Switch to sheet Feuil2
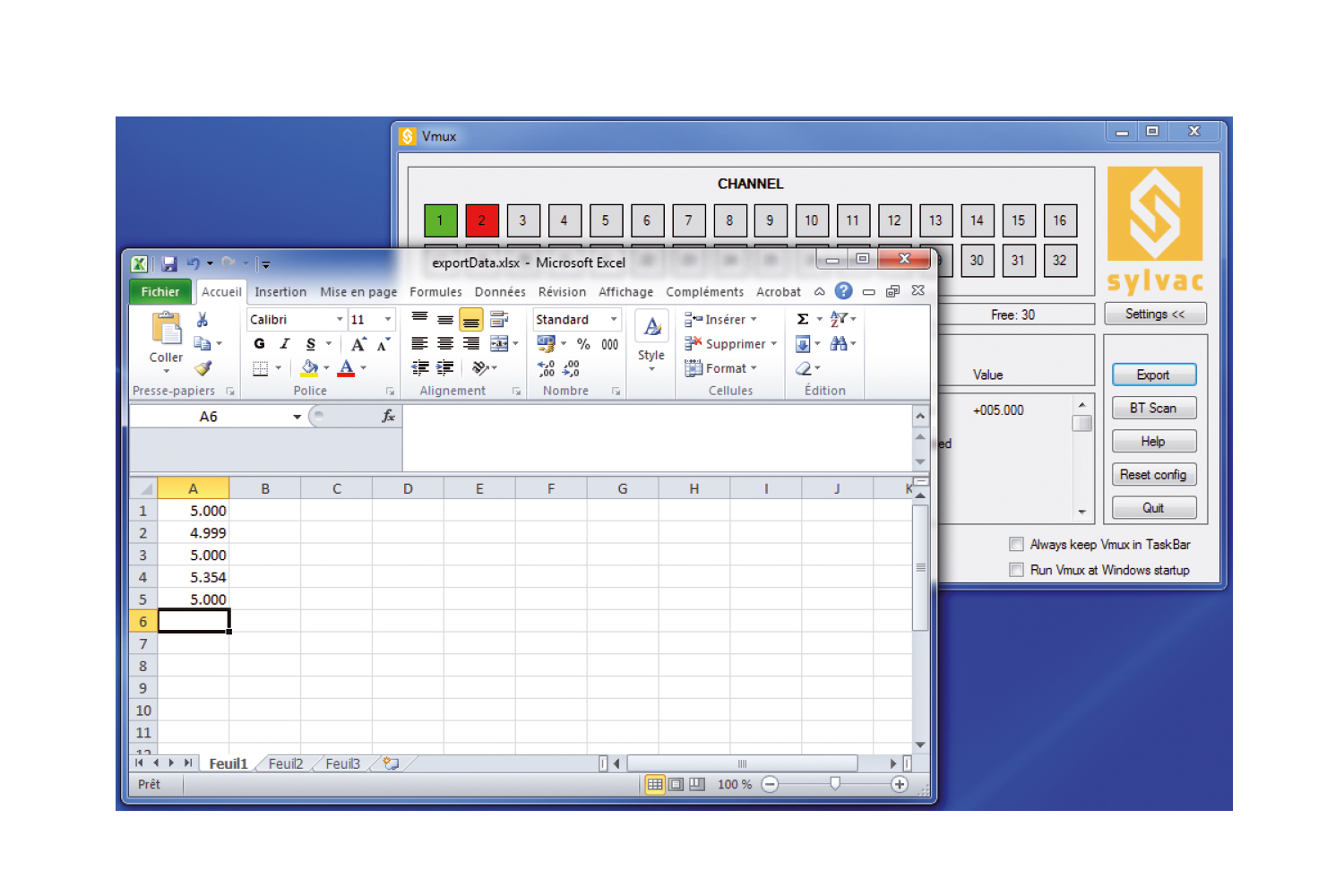The height and width of the screenshot is (896, 1344). tap(286, 763)
